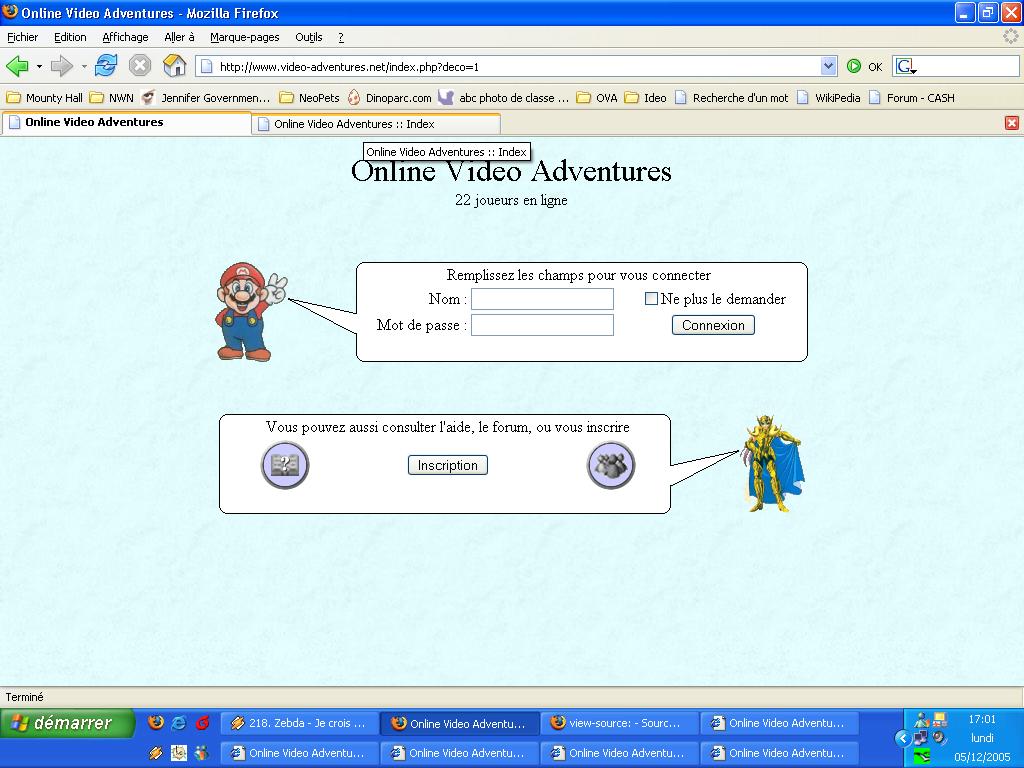Open the Fichier menu
The width and height of the screenshot is (1024, 768).
(23, 37)
